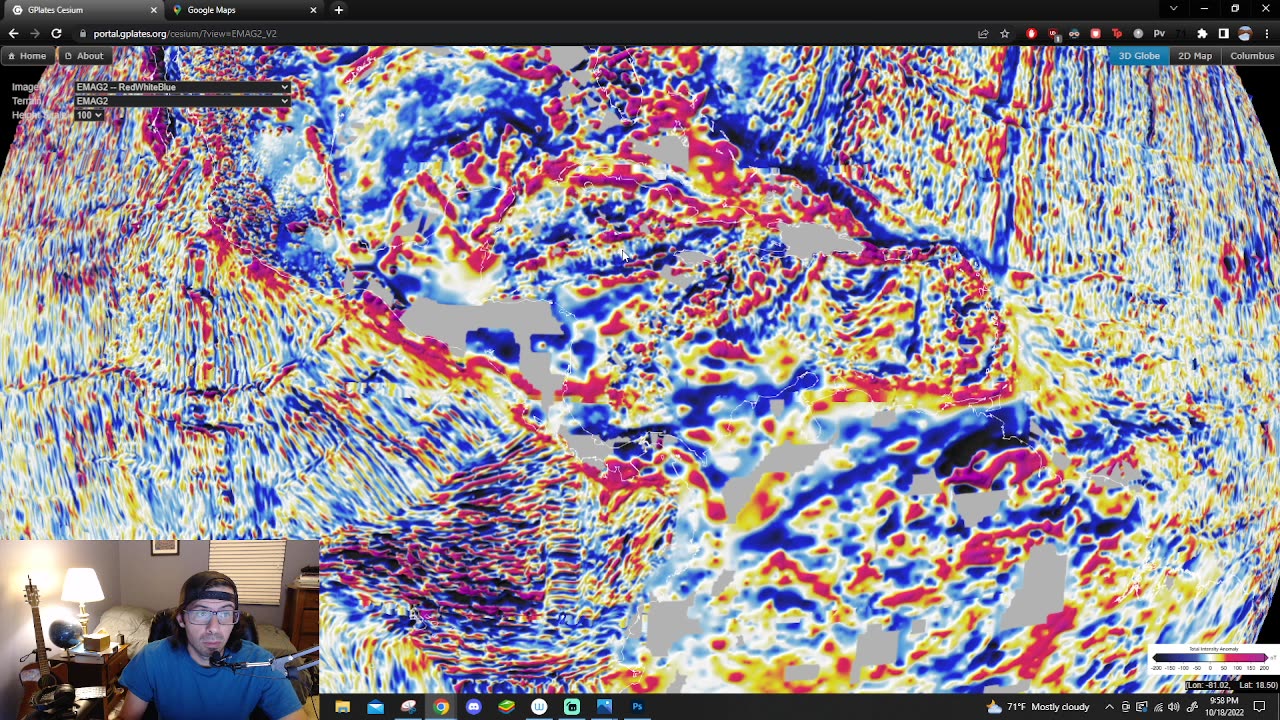The width and height of the screenshot is (1280, 720).
Task: Go back to previous page
Action: coord(13,33)
